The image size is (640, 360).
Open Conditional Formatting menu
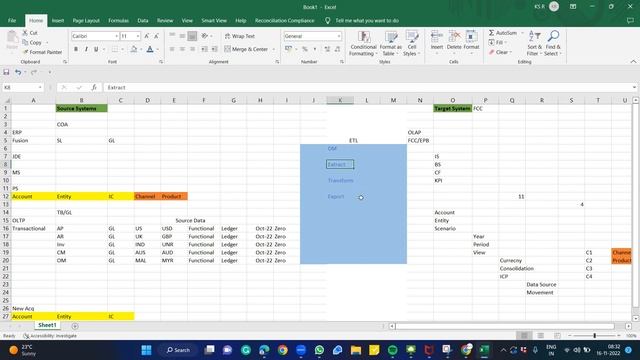[x=363, y=43]
